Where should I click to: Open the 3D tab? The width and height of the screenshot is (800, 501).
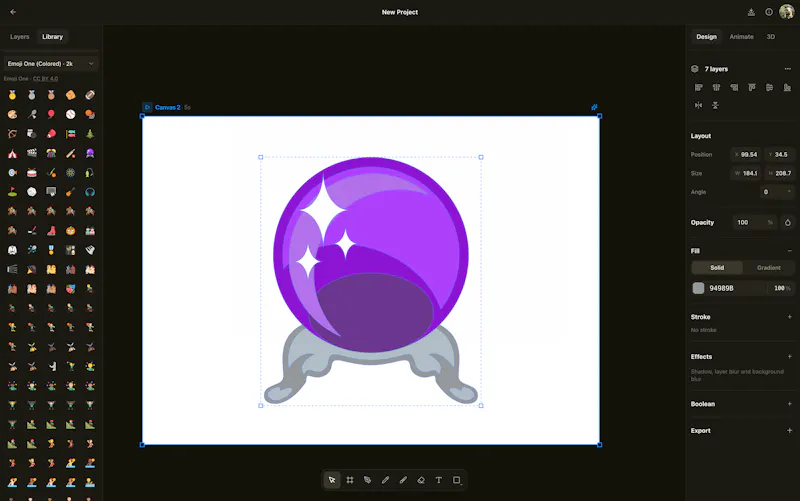[x=770, y=37]
